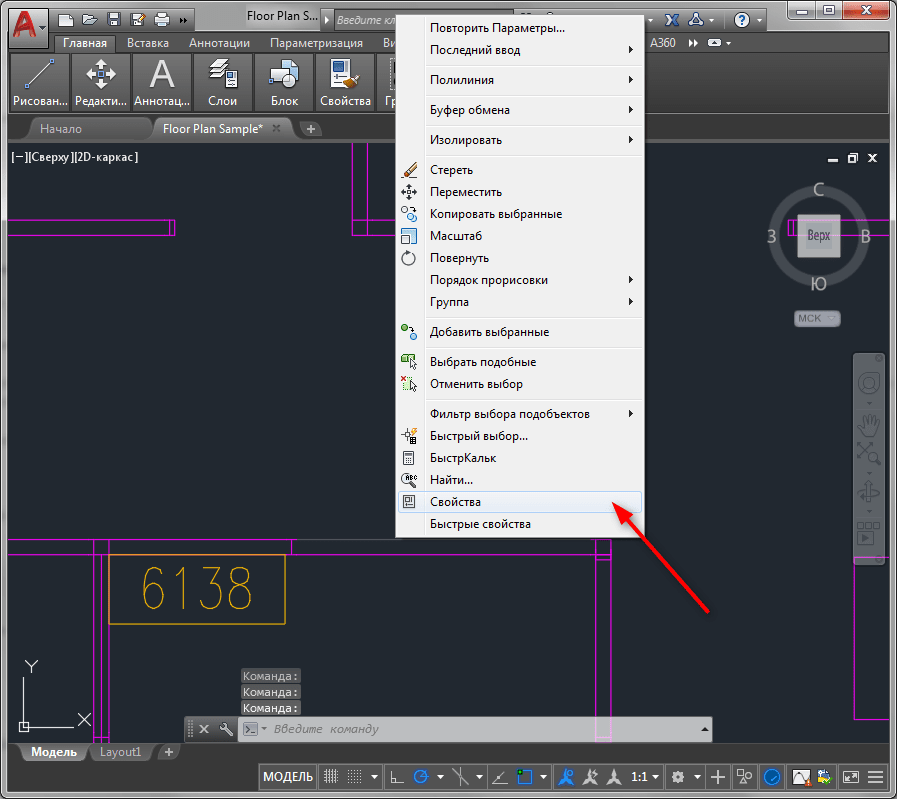Toggle grid display in status bar
Image resolution: width=897 pixels, height=799 pixels.
pyautogui.click(x=333, y=777)
